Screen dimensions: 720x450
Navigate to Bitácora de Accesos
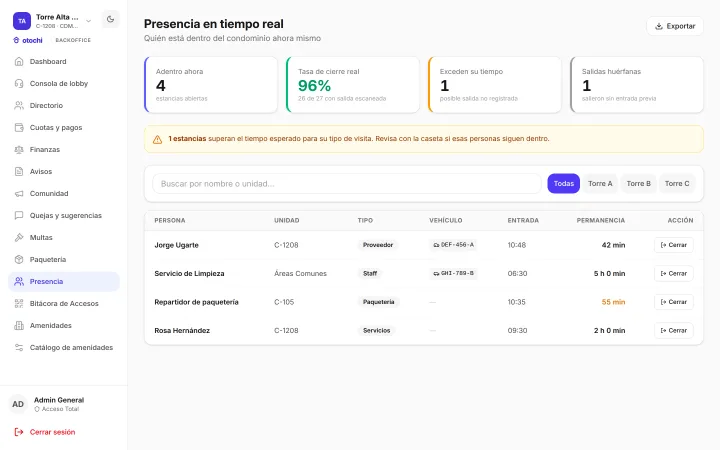tap(64, 304)
